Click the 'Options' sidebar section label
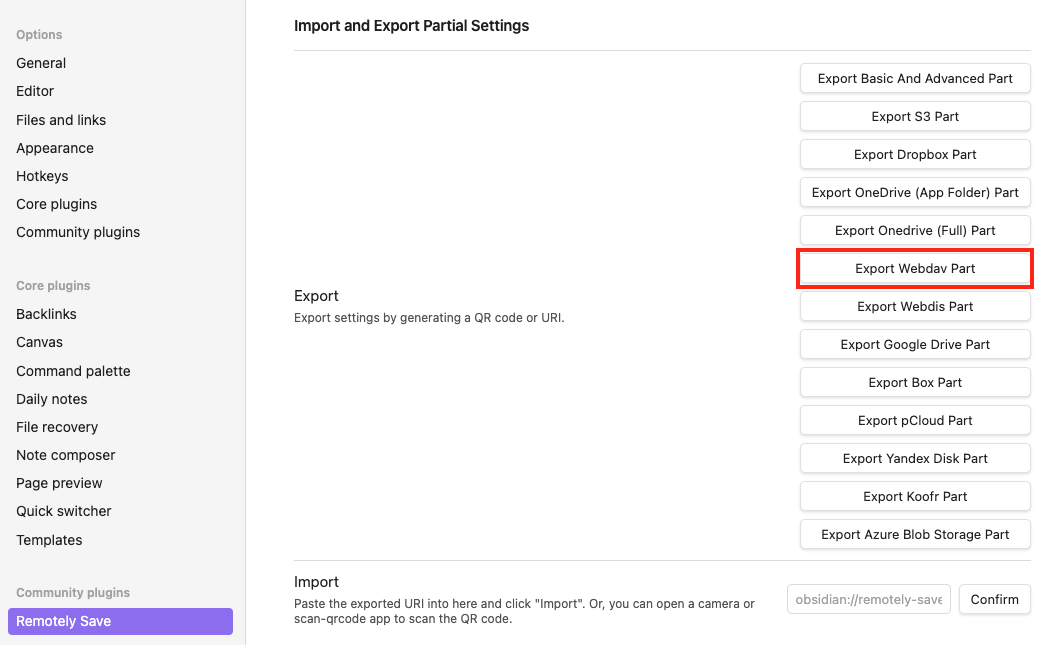Image resolution: width=1063 pixels, height=645 pixels. click(x=39, y=35)
